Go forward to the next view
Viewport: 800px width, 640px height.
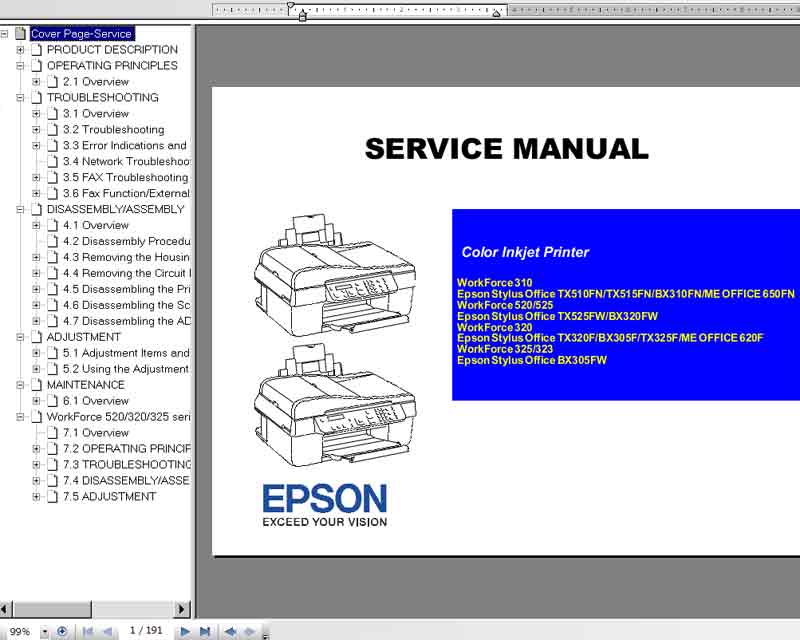tap(249, 631)
